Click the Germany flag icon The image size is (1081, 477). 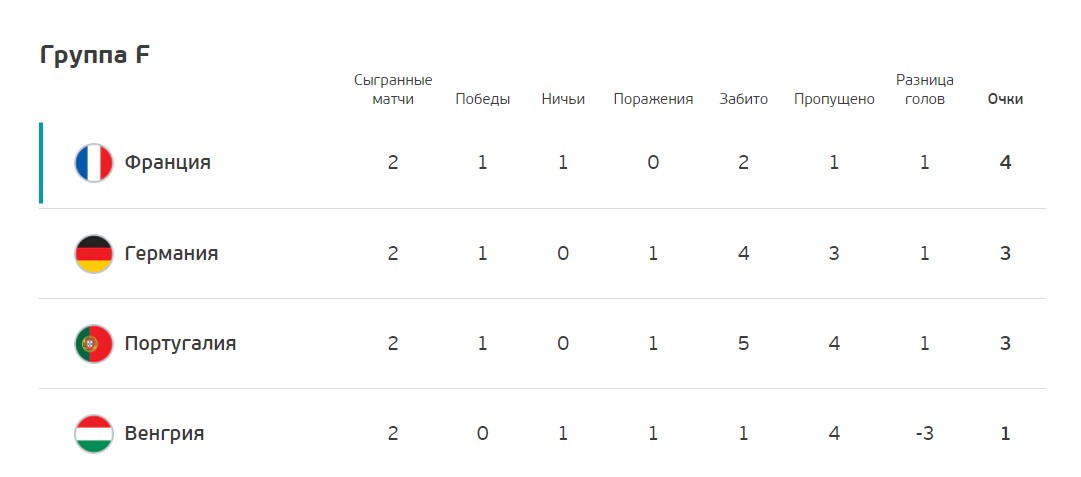click(x=94, y=254)
